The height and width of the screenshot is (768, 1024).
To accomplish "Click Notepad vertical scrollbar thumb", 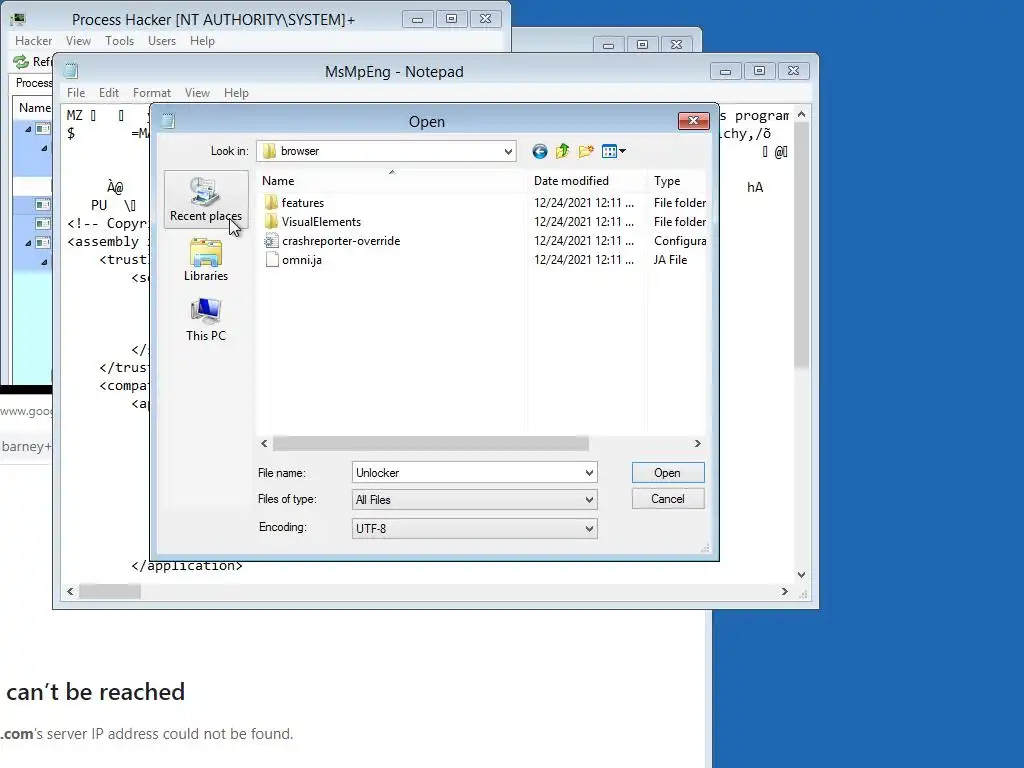I will (801, 245).
